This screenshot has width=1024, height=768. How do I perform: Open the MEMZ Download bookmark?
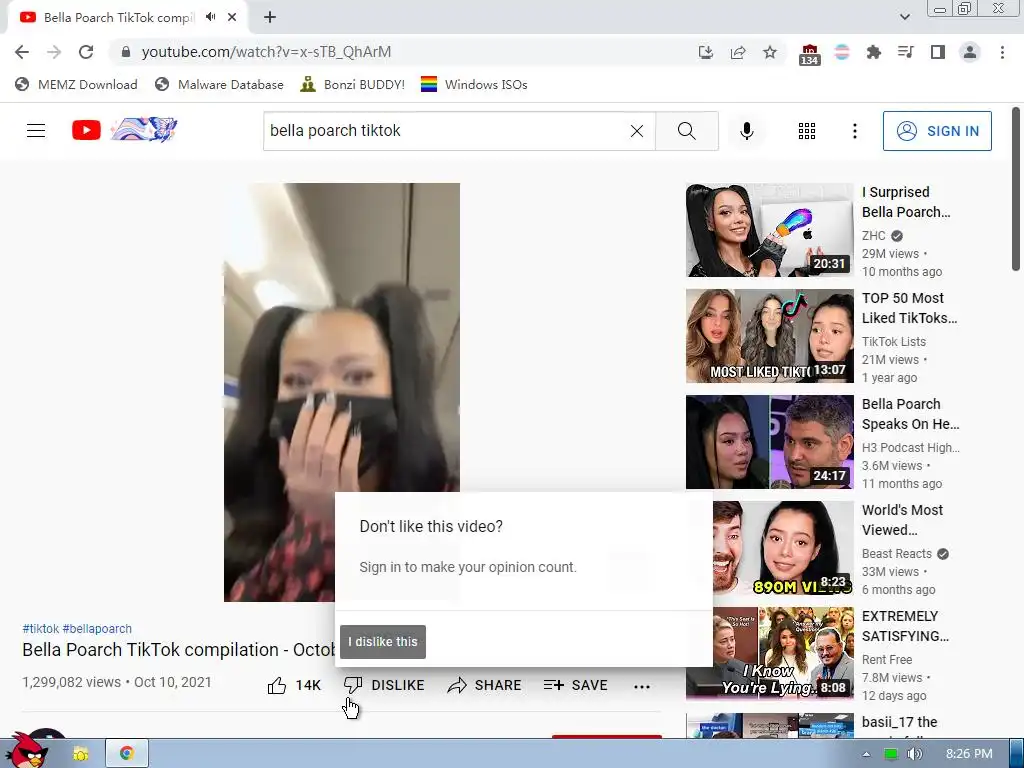point(76,85)
